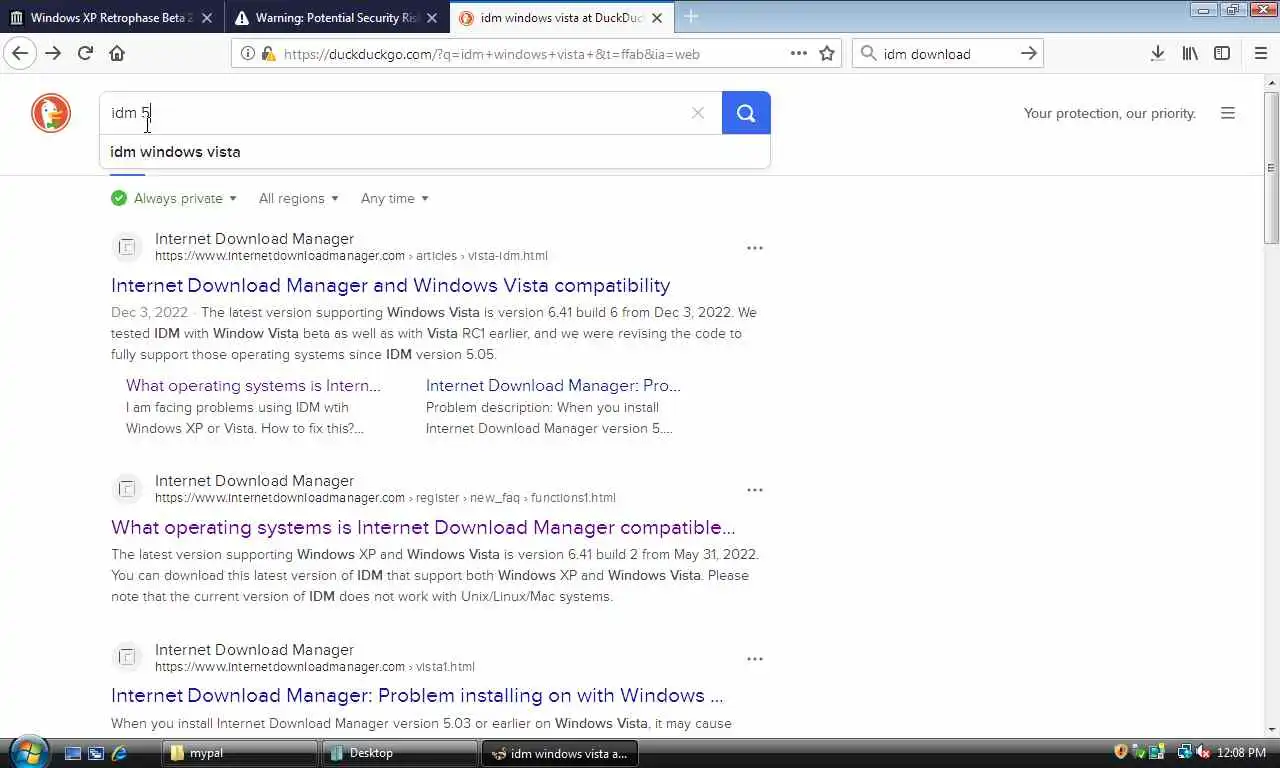This screenshot has width=1280, height=768.
Task: Open the Firefox hamburger menu
Action: pos(1260,54)
